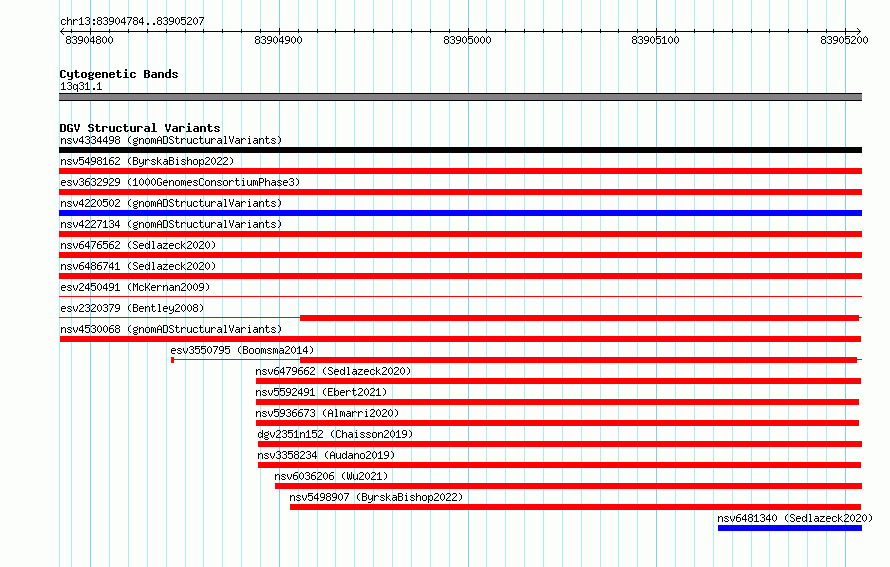The width and height of the screenshot is (890, 567).
Task: Open esv3632929 (1000GenomesConsortiumPhase3) label
Action: click(180, 182)
